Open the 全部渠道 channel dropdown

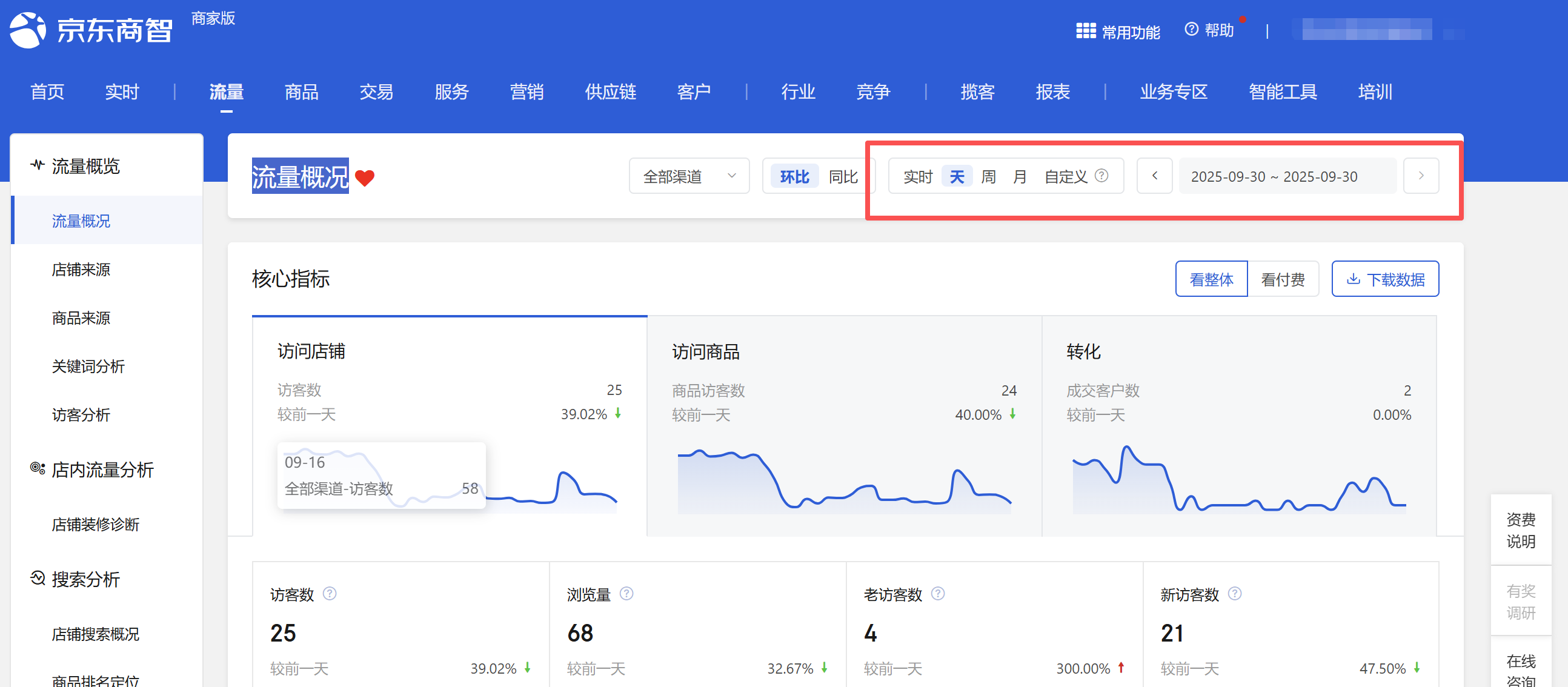(688, 176)
